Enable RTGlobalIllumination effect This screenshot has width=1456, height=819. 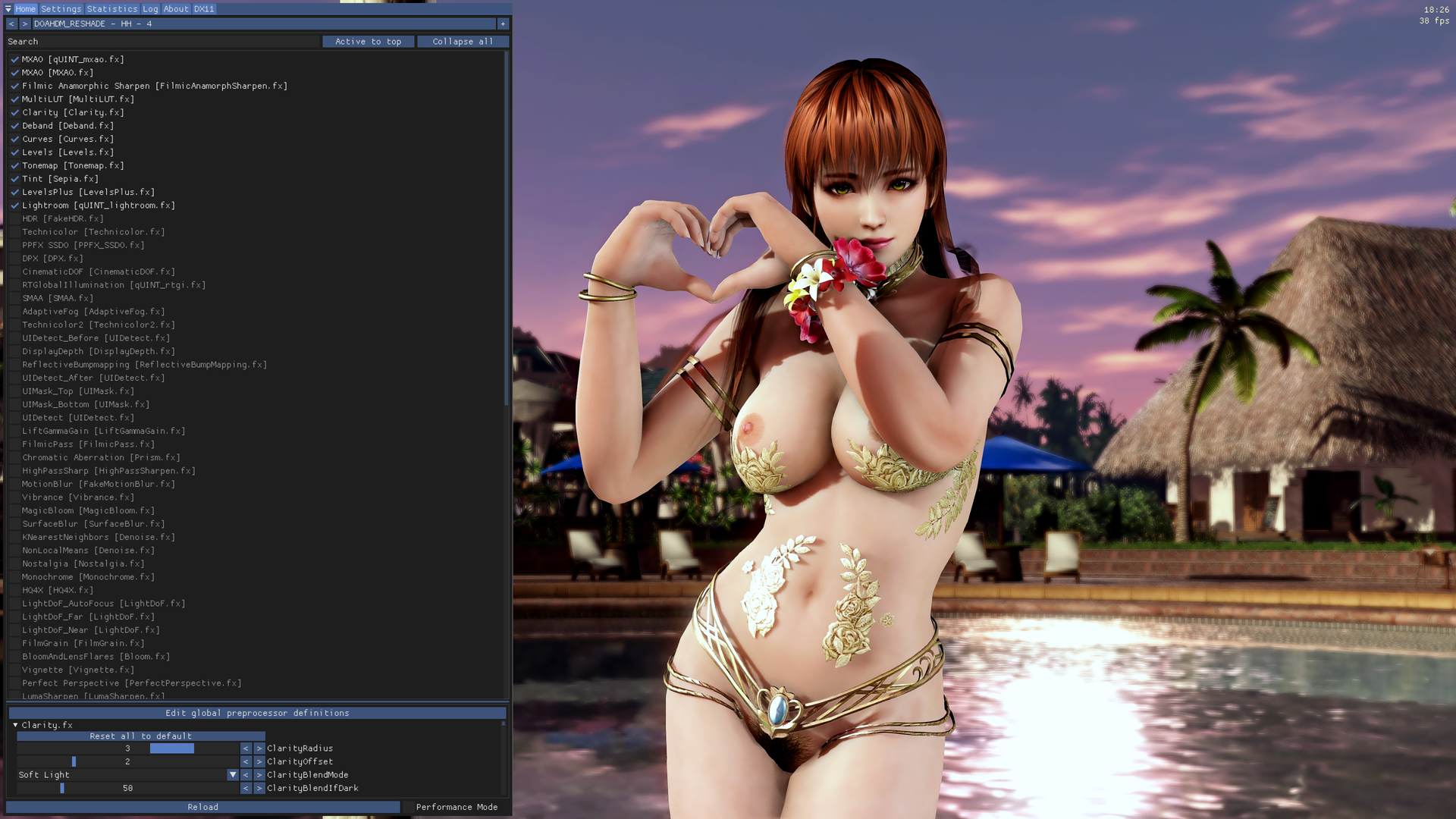(x=14, y=285)
